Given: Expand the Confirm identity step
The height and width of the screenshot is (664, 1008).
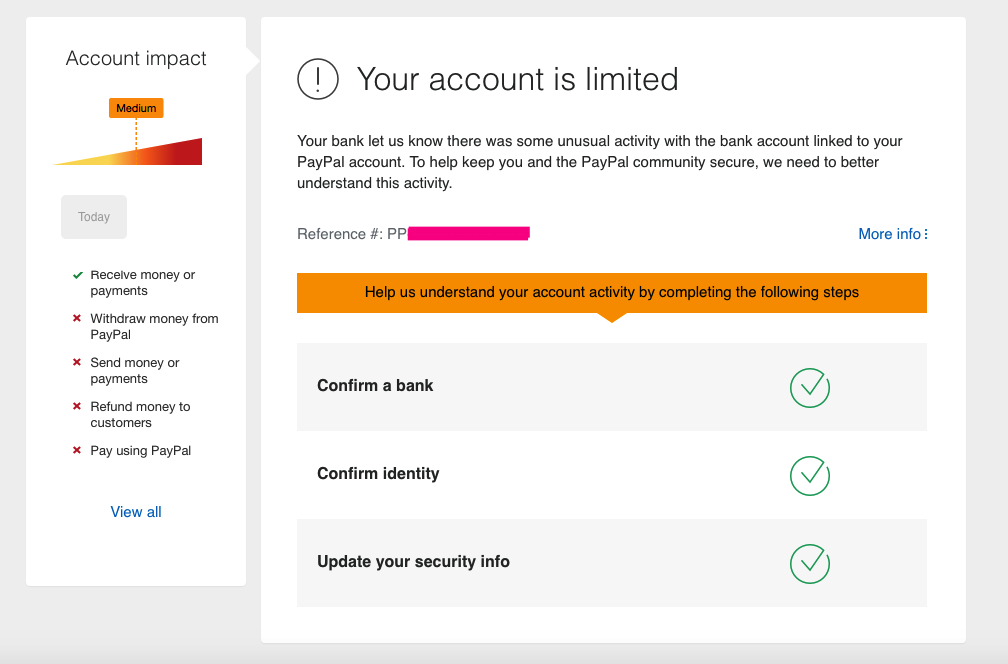Looking at the screenshot, I should (378, 474).
